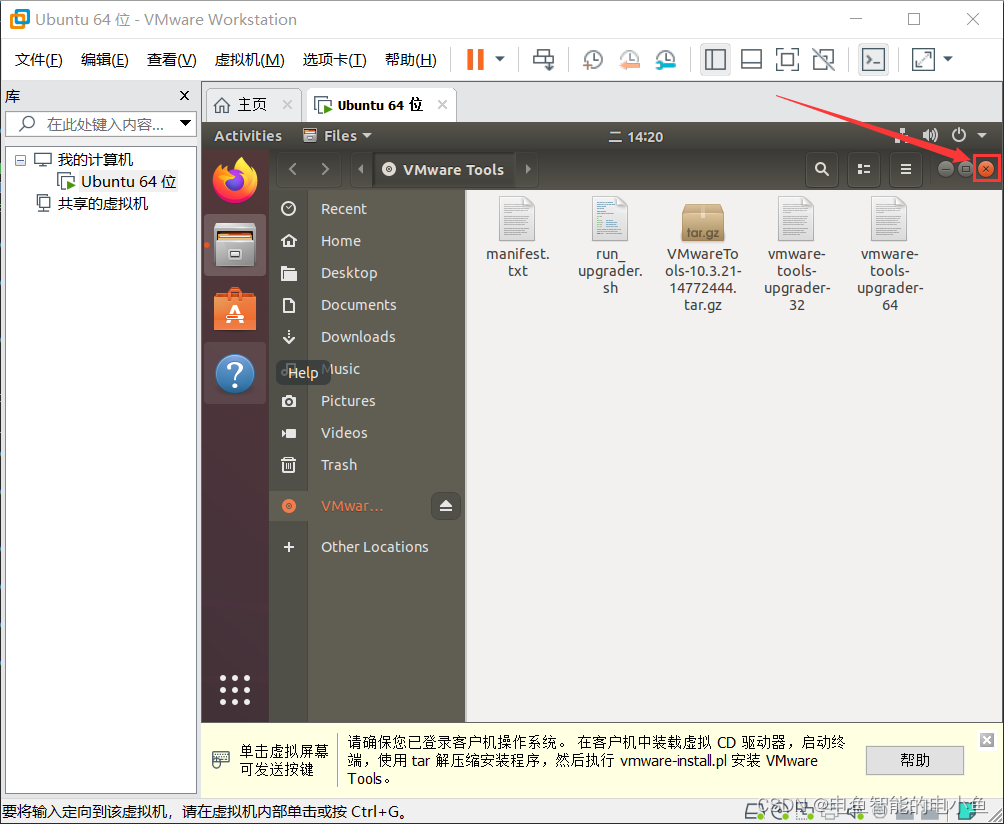Open the Files hamburger menu
Screen dimensions: 1004x824
tap(905, 169)
